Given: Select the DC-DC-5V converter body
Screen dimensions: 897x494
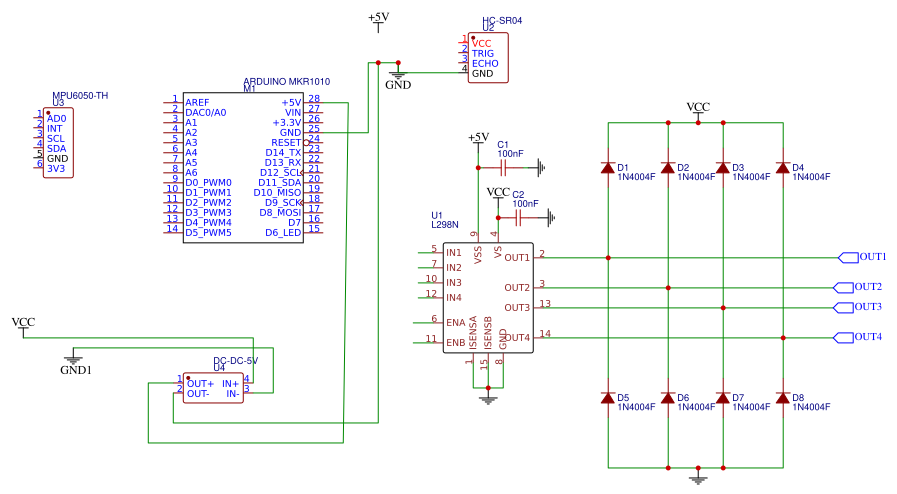Looking at the screenshot, I should pos(213,389).
